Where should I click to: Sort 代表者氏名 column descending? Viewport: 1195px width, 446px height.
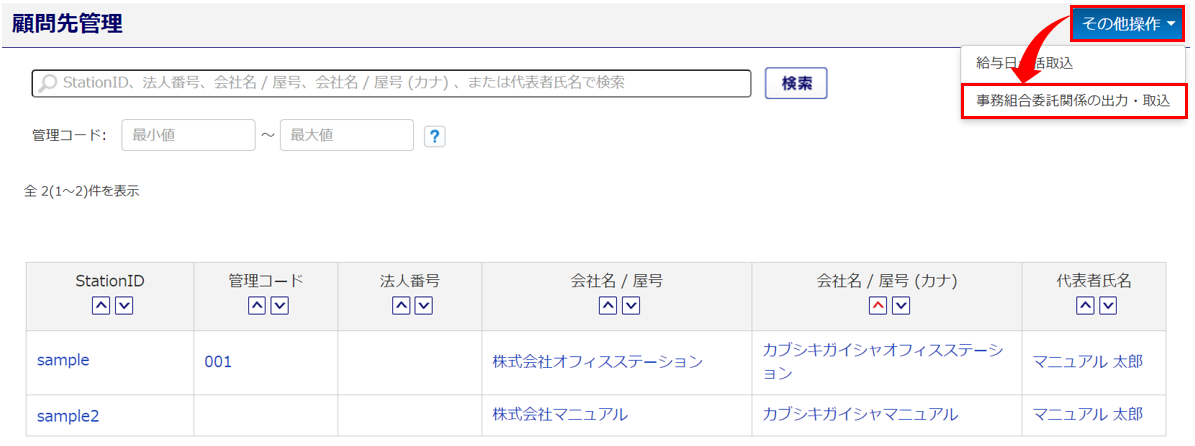click(x=1107, y=306)
